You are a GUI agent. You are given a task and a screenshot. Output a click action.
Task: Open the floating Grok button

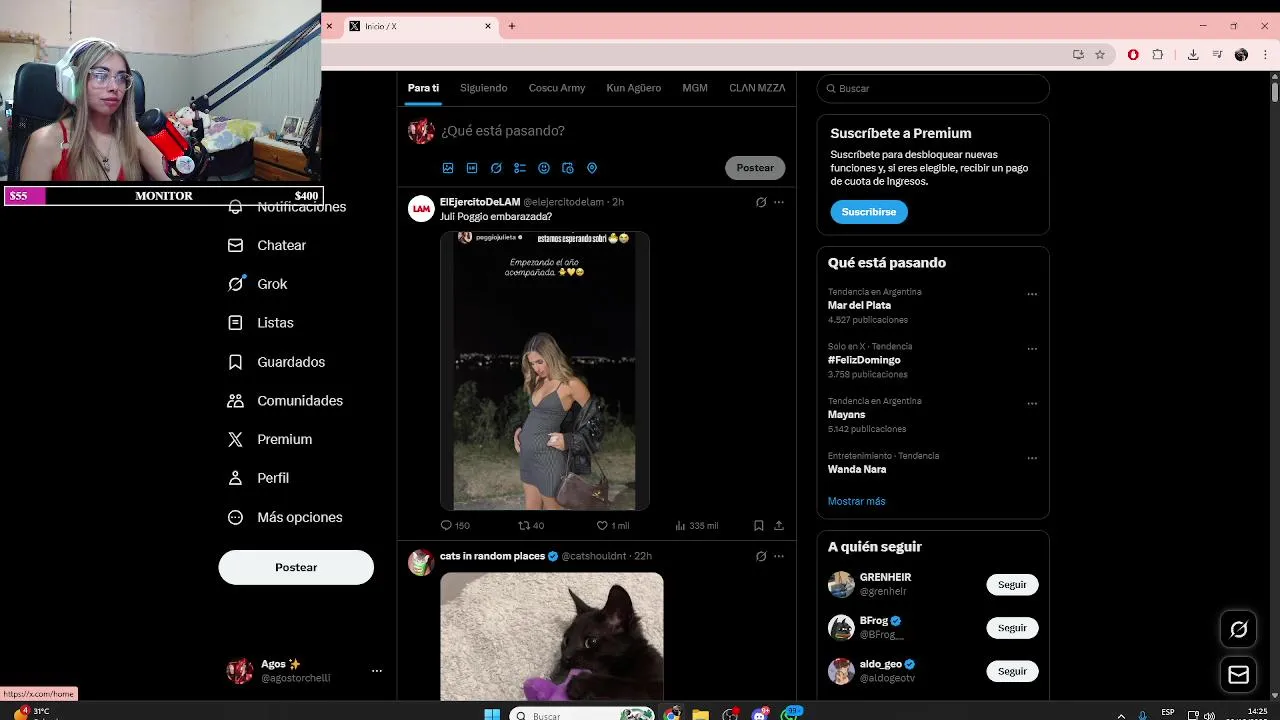point(1239,629)
